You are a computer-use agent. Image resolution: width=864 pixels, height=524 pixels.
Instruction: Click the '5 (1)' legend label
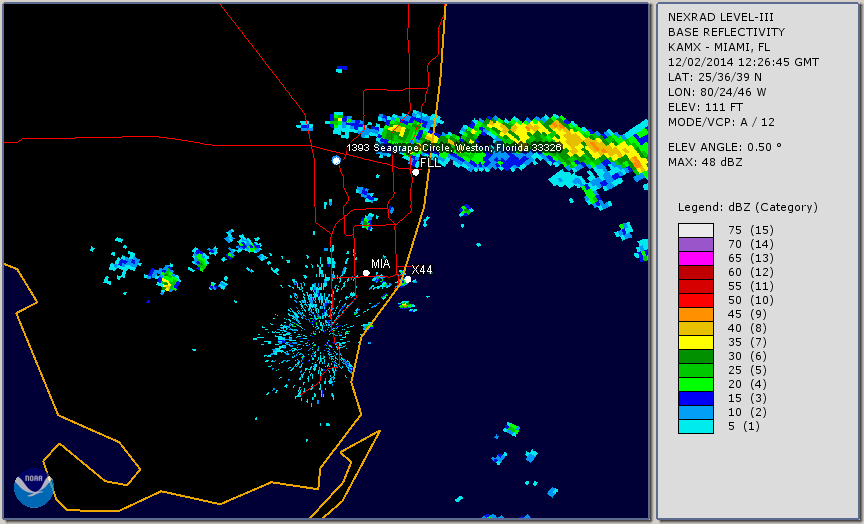point(743,426)
